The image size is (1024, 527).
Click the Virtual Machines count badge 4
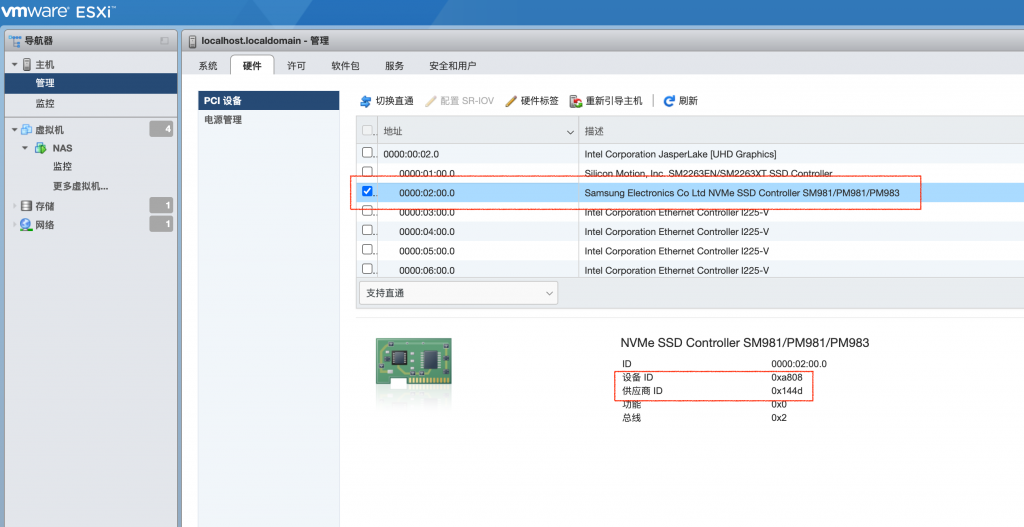[161, 129]
